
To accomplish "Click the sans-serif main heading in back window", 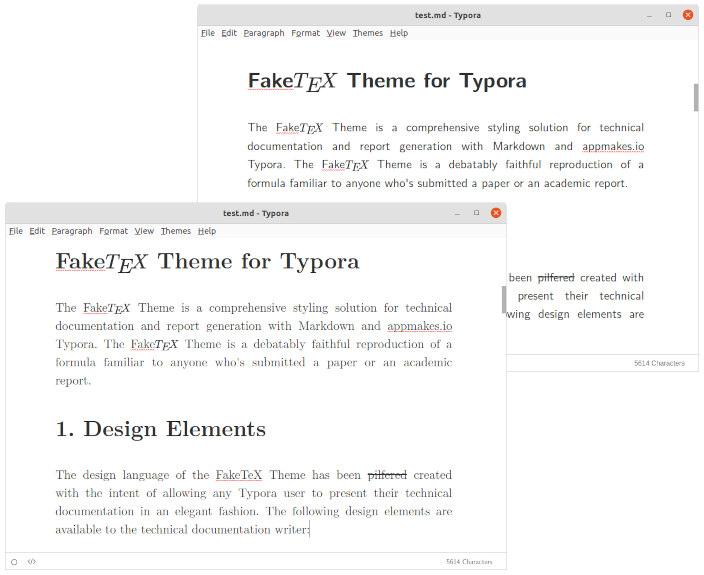I will (x=387, y=81).
